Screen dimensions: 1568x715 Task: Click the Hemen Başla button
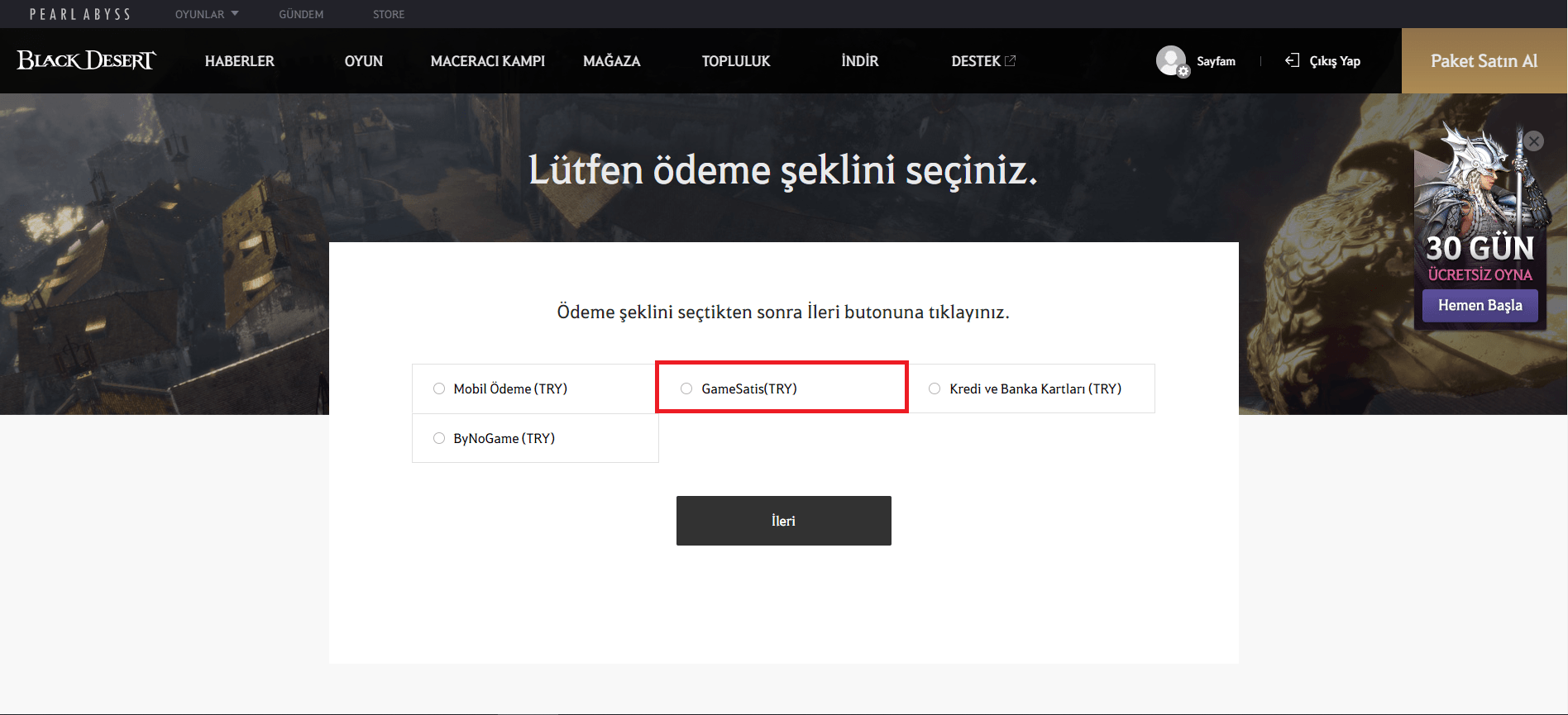point(1480,305)
